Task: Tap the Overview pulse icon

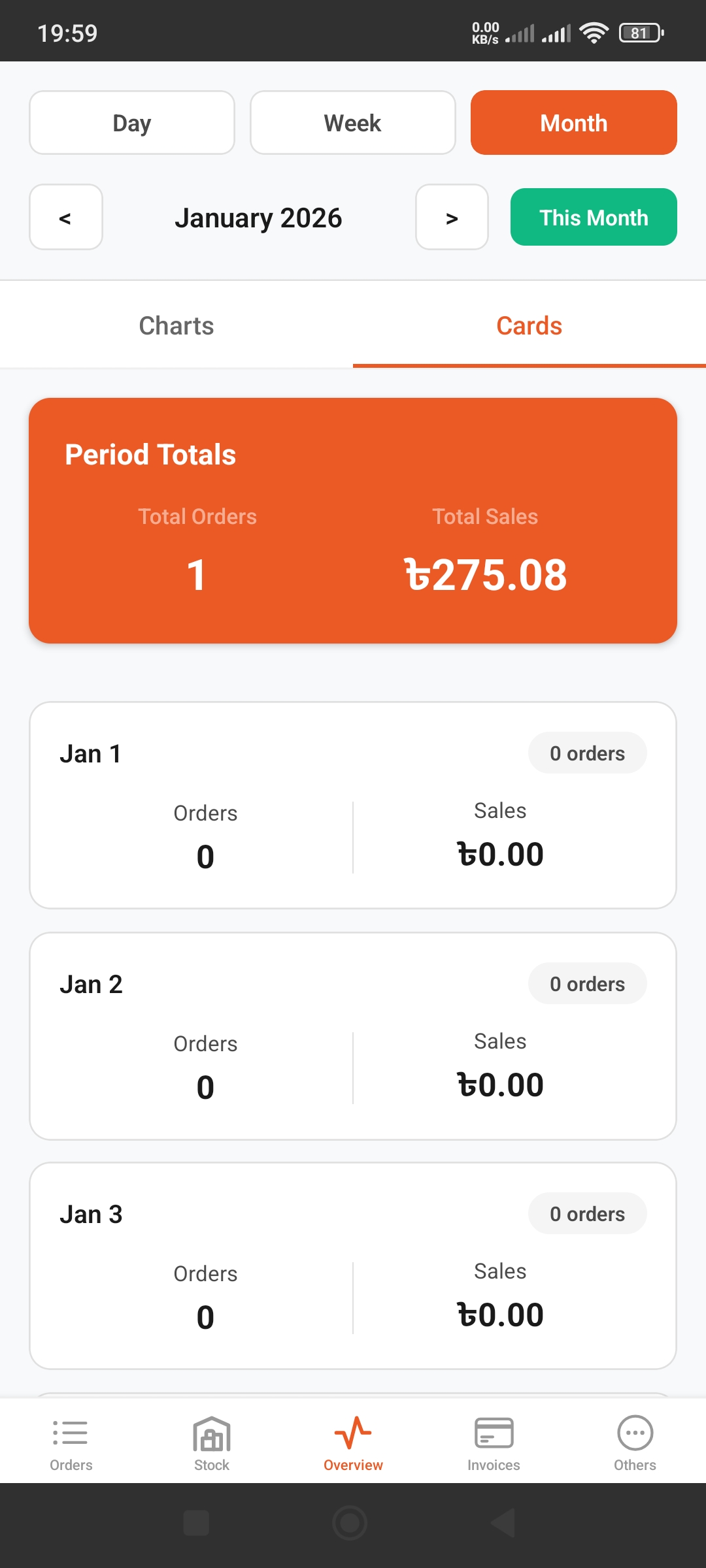Action: 353,1433
